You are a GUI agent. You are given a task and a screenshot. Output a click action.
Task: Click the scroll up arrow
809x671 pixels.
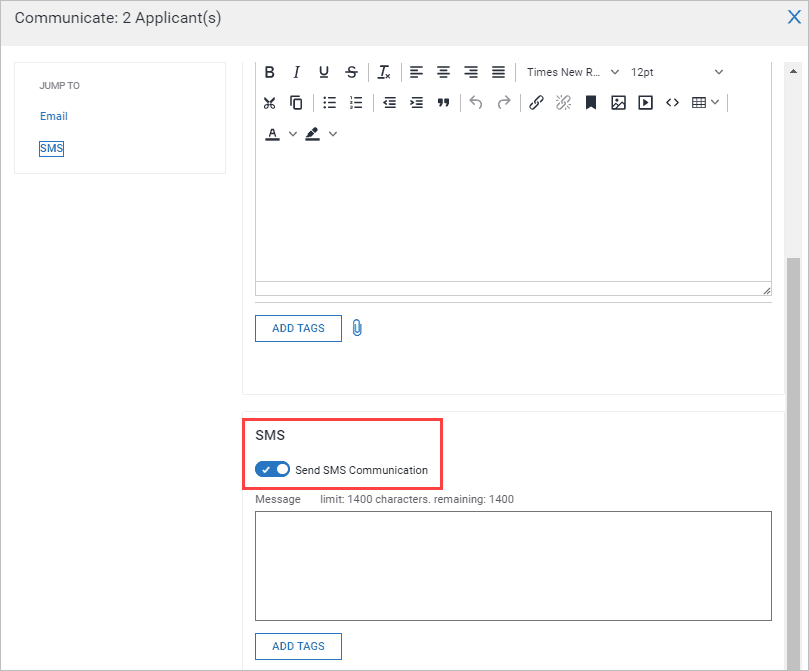pos(793,71)
